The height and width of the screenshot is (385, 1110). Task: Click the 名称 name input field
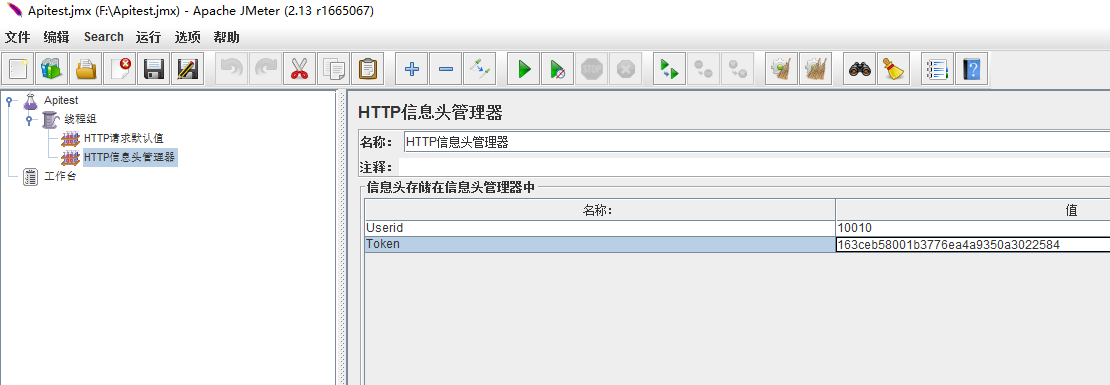pyautogui.click(x=757, y=142)
